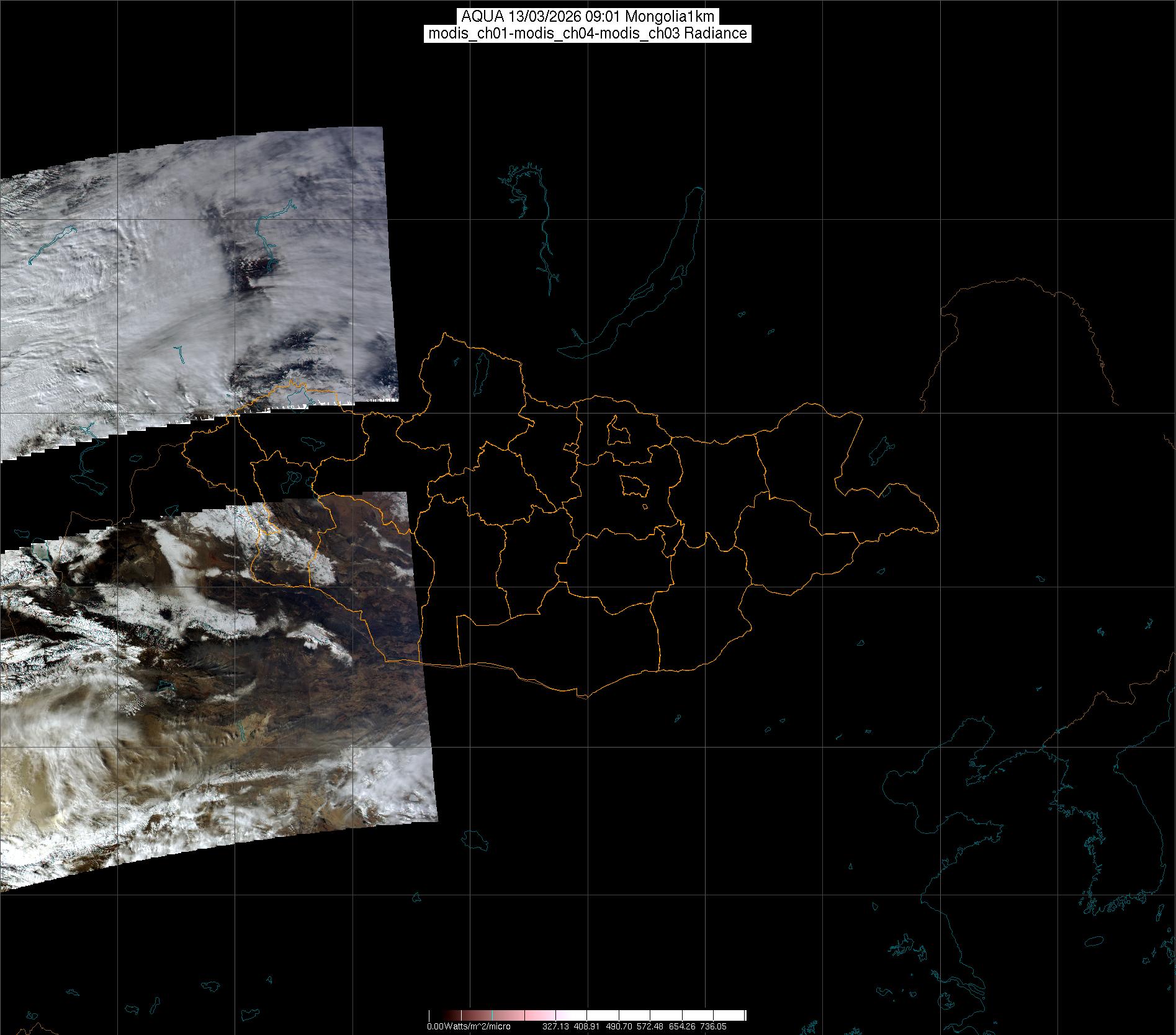Viewport: 1176px width, 1035px height.
Task: Click the 327.13 colorbar tick label
Action: (555, 1026)
